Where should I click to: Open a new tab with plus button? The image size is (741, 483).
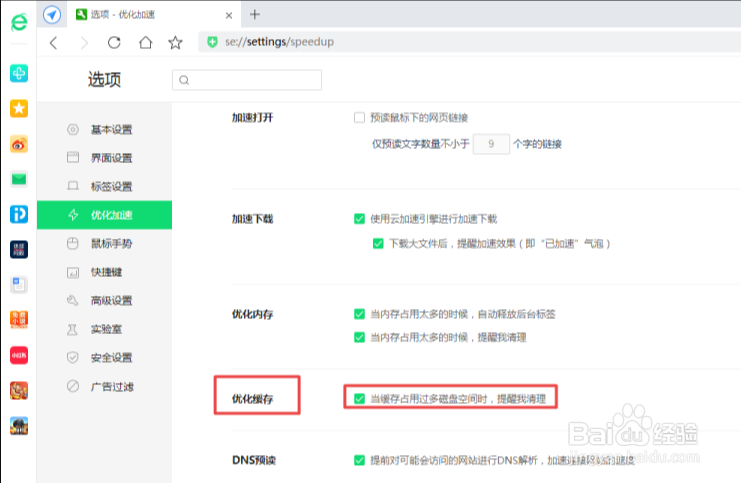[255, 15]
